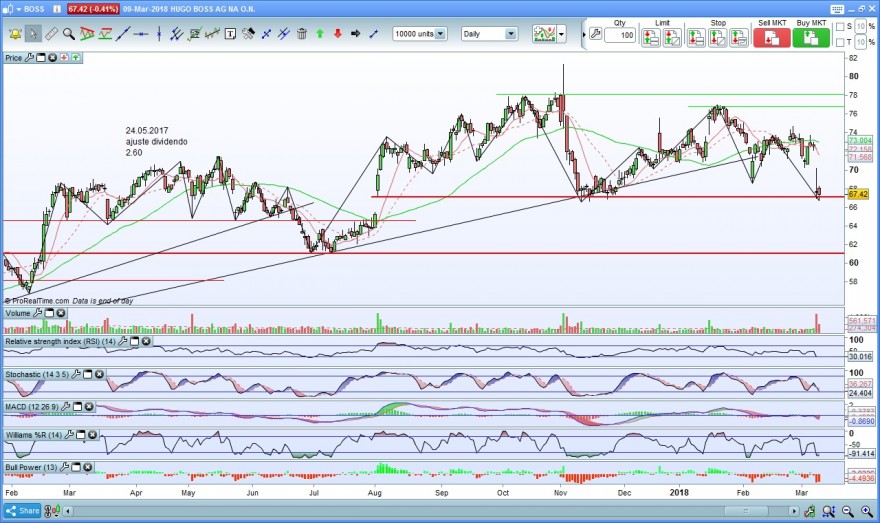The image size is (880, 523).
Task: Open the 10000 units dropdown
Action: 419,34
